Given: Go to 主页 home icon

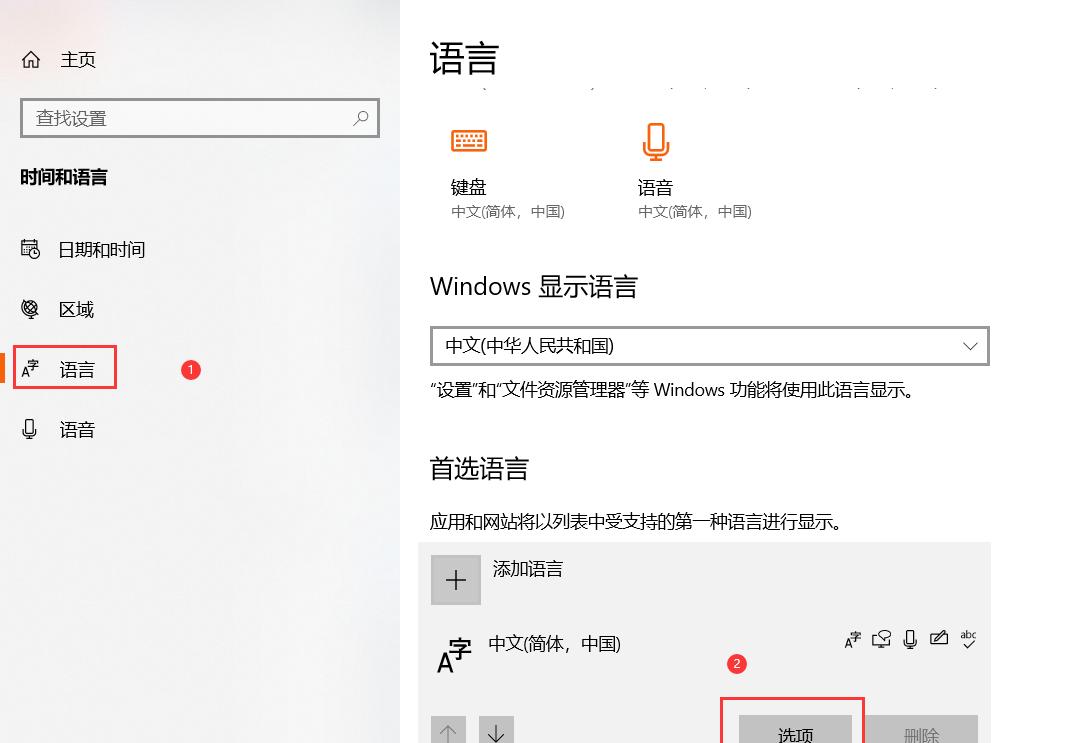Looking at the screenshot, I should pos(31,60).
